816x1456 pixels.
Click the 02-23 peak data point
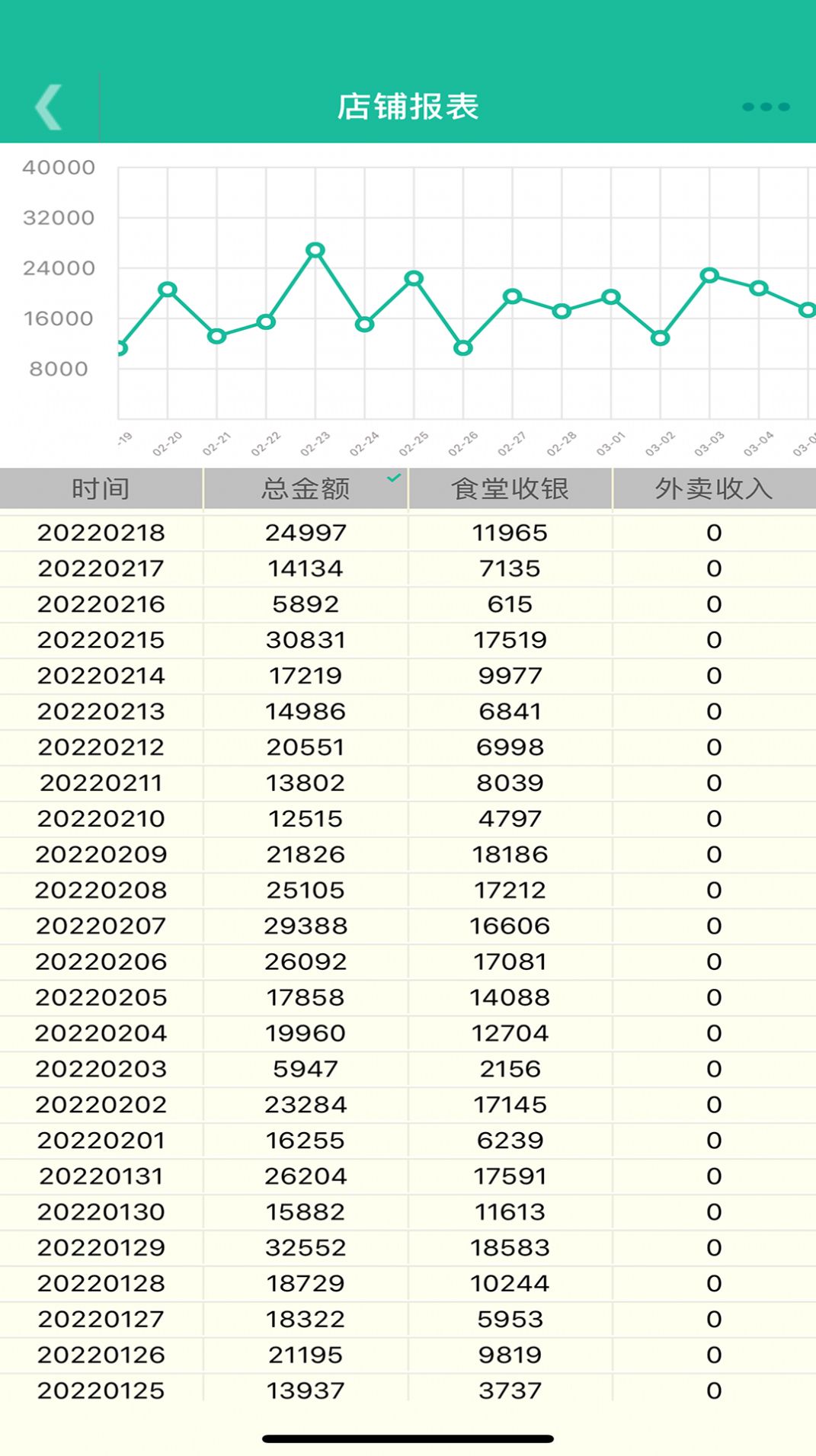click(315, 250)
